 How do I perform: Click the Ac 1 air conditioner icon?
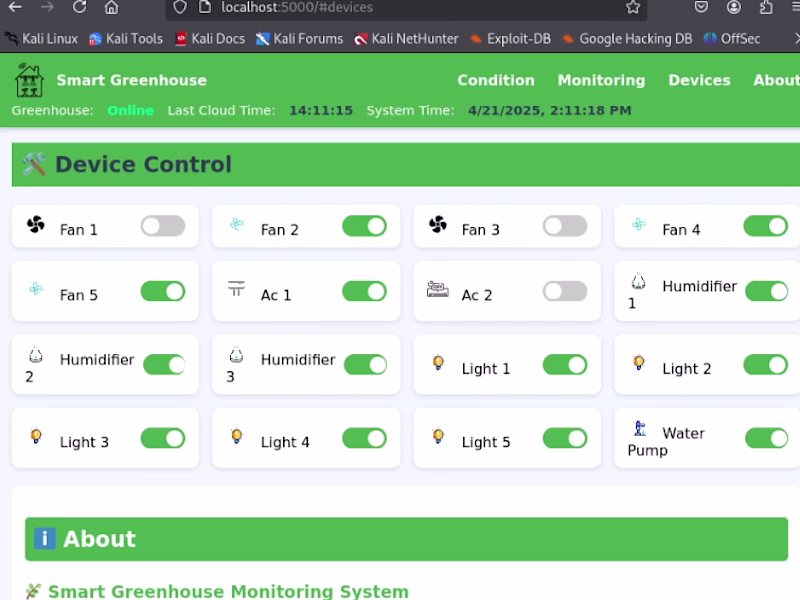coord(236,289)
